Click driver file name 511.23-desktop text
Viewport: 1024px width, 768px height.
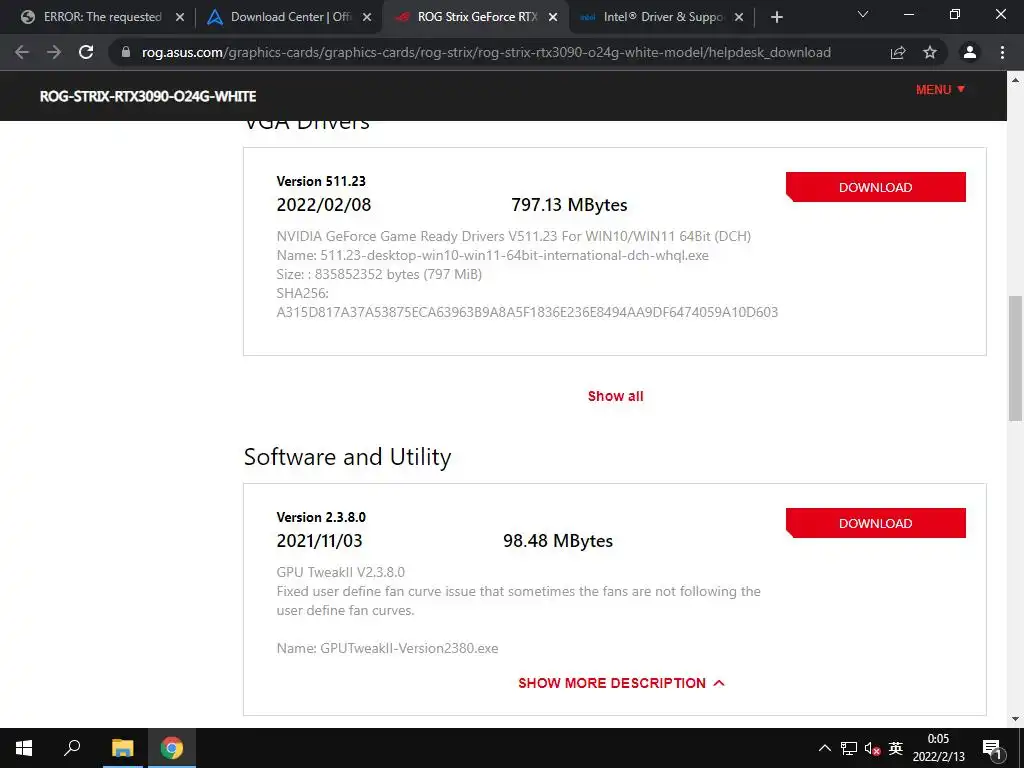click(514, 255)
